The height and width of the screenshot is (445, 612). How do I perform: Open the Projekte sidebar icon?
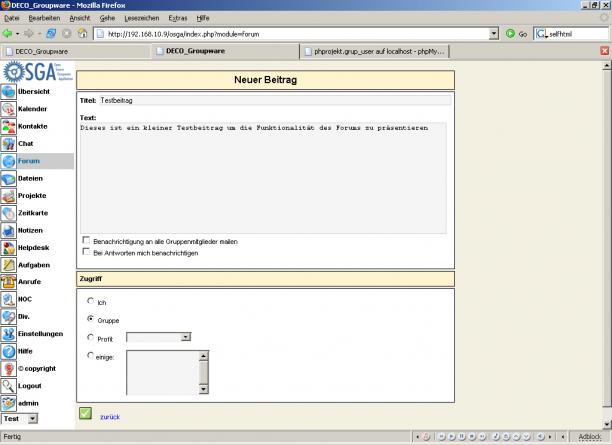(x=9, y=196)
